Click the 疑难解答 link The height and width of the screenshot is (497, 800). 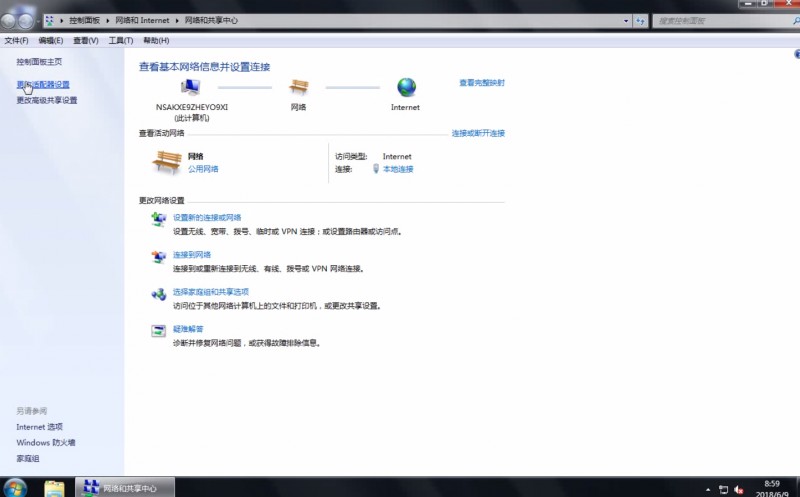pyautogui.click(x=188, y=329)
